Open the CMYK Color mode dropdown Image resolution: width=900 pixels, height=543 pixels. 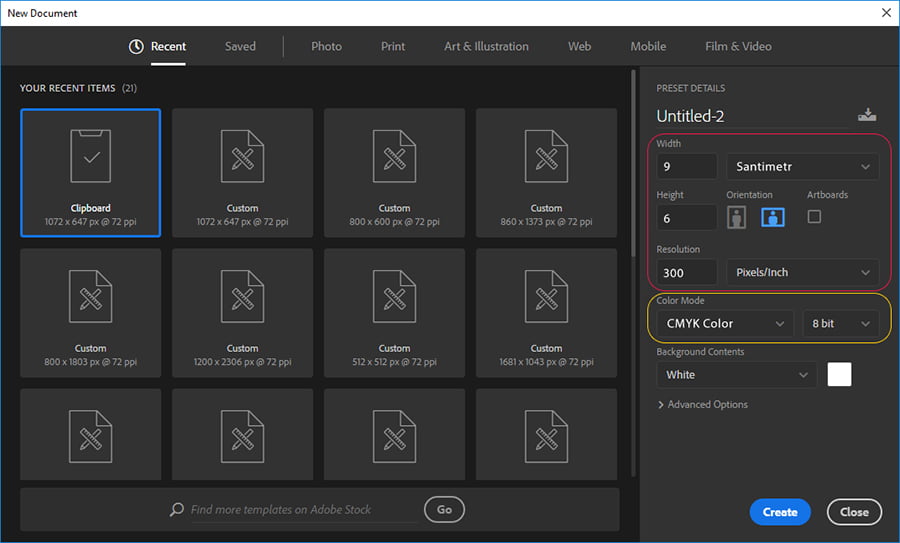[x=725, y=324]
